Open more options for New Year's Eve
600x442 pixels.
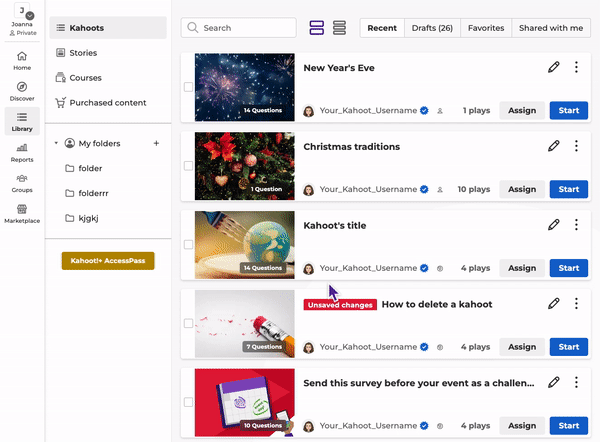[576, 67]
